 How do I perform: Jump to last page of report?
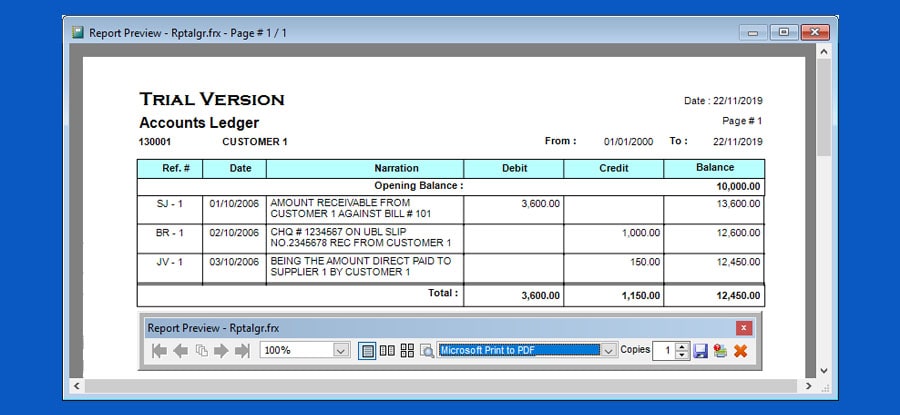(x=243, y=351)
